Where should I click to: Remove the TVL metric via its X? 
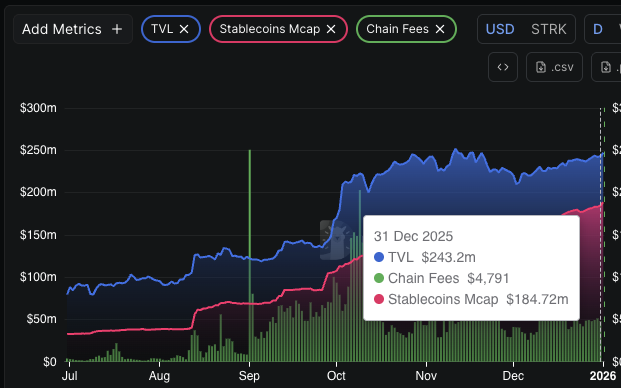184,29
